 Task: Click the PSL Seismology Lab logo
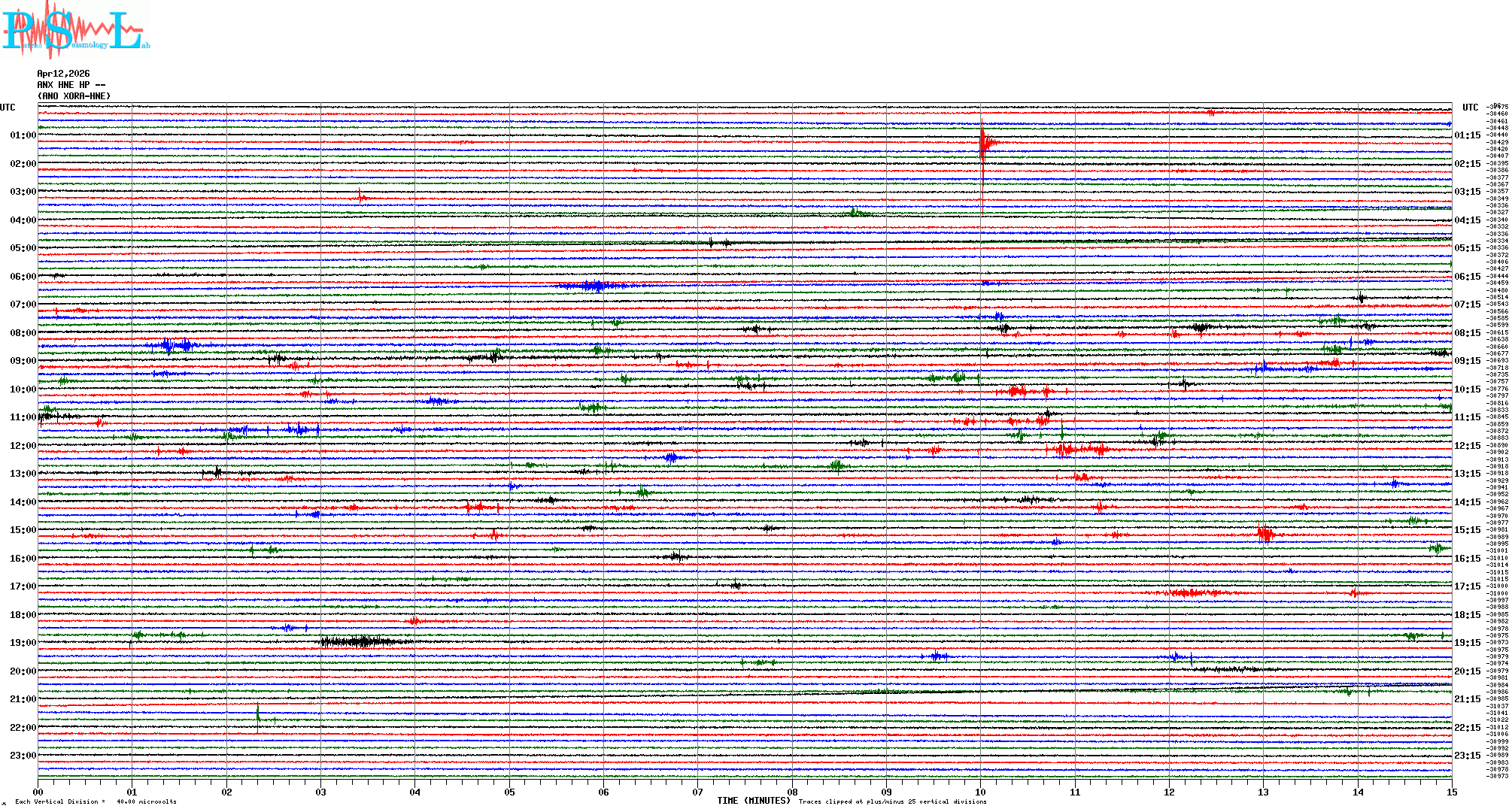[75, 30]
